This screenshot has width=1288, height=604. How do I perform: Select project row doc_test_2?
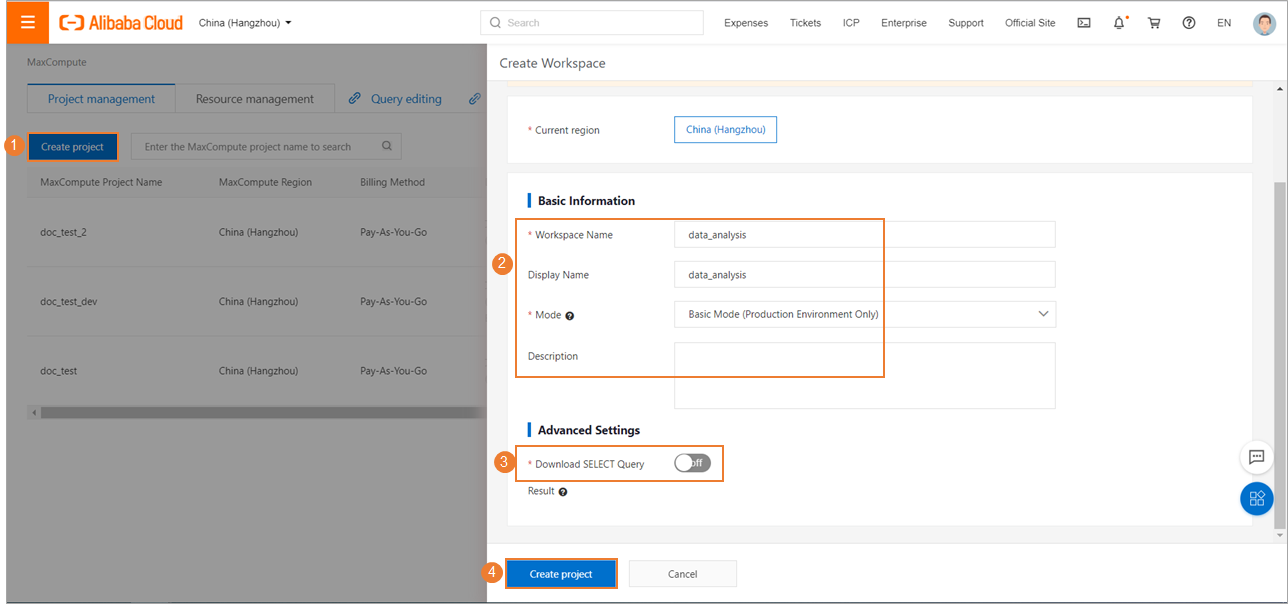point(256,232)
